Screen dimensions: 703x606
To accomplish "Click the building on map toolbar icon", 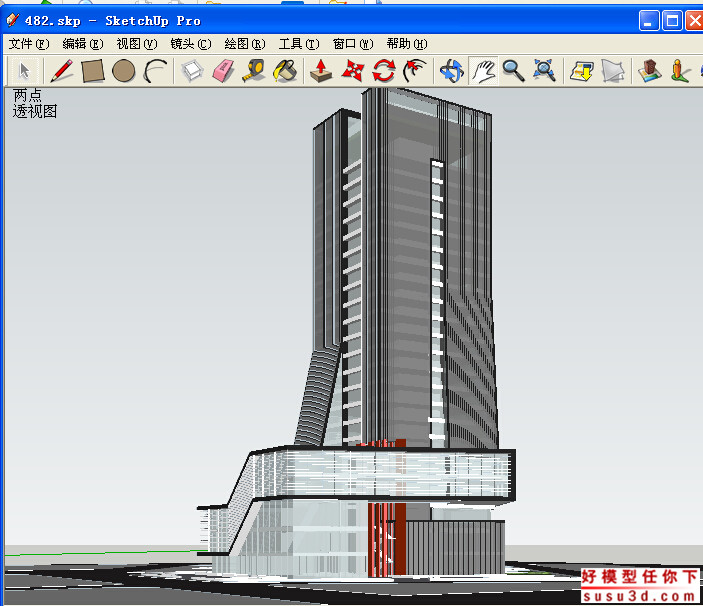I will click(x=650, y=71).
